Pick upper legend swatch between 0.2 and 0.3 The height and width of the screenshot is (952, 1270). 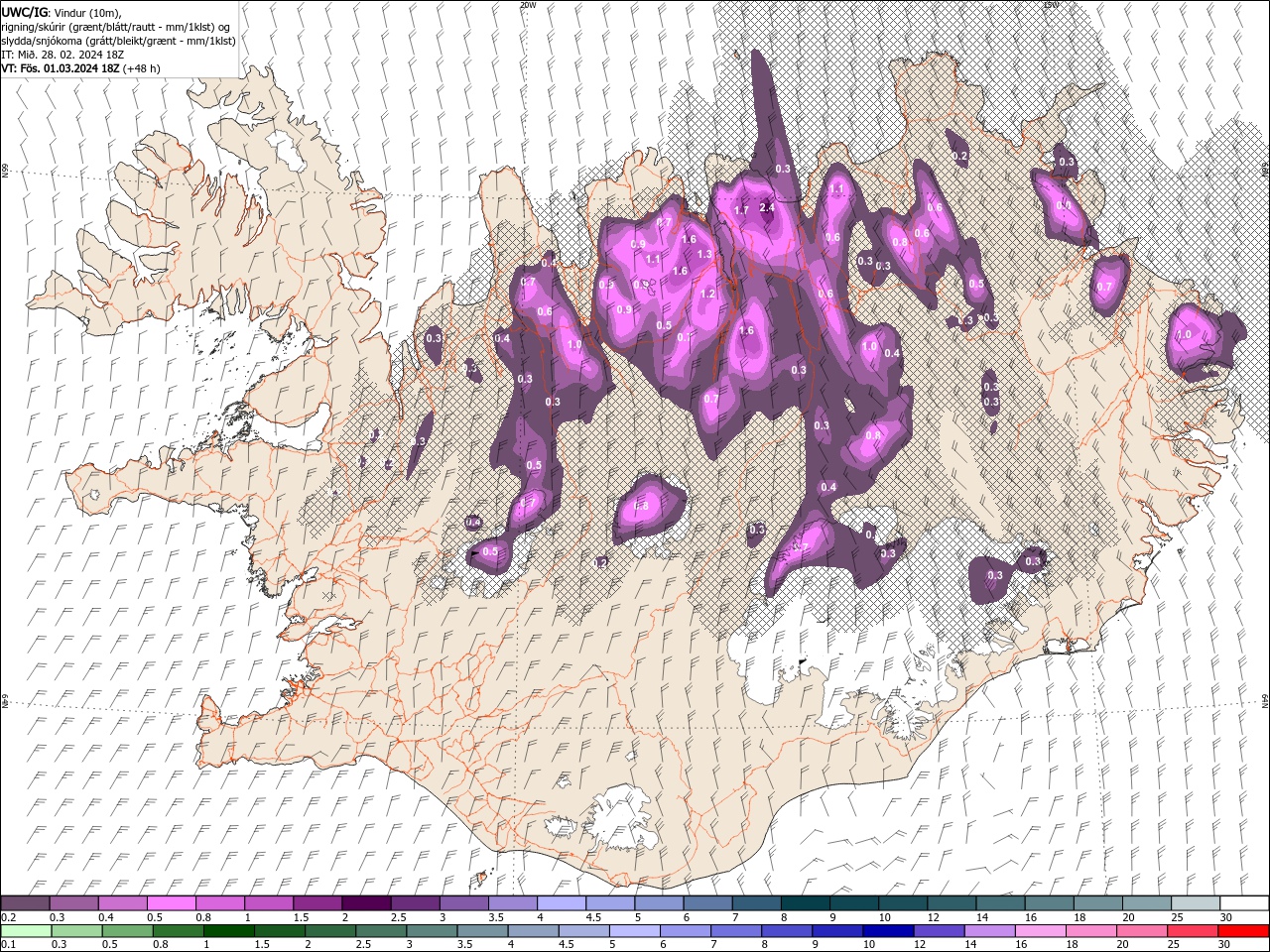(x=26, y=903)
